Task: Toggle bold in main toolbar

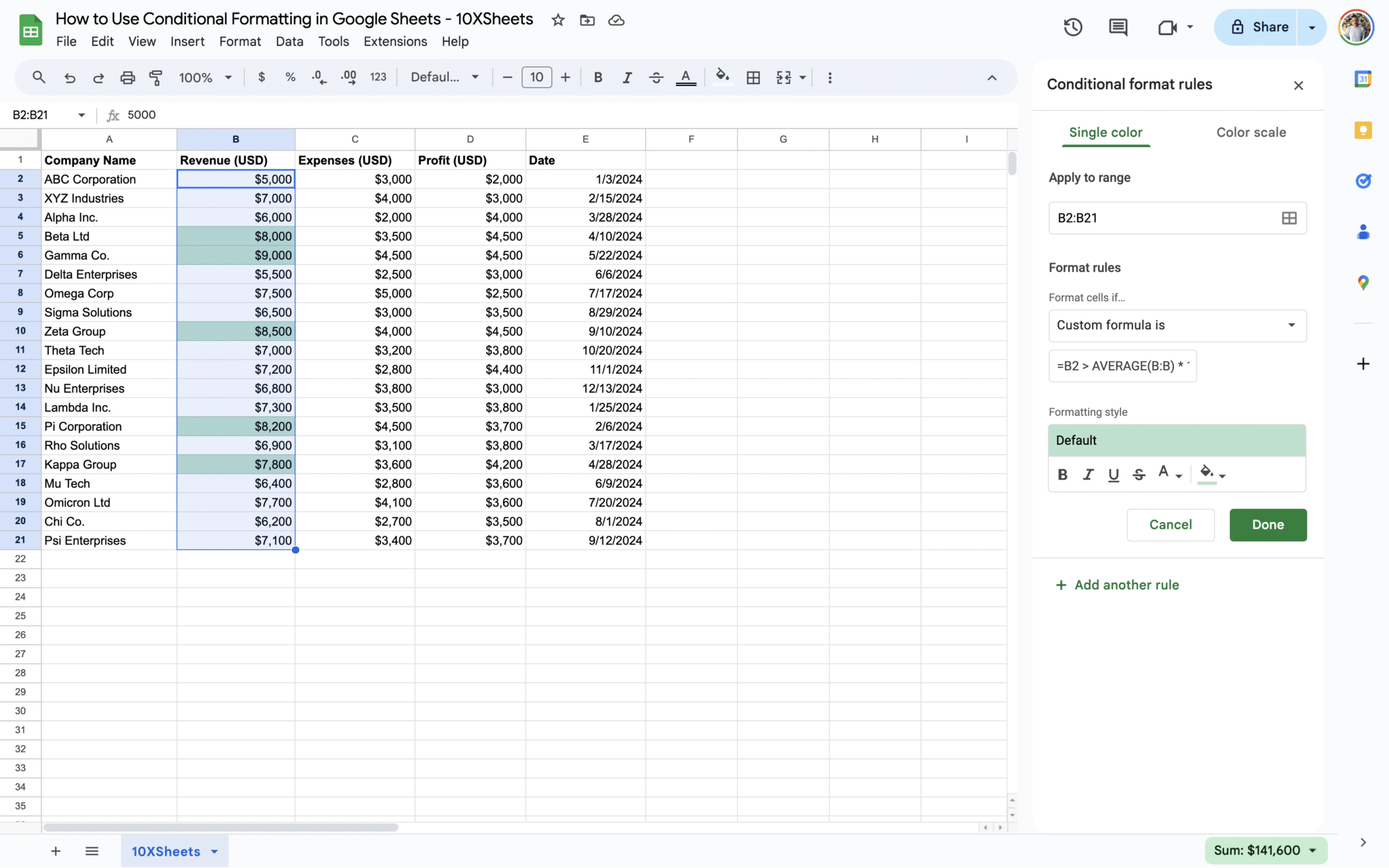Action: pos(598,77)
